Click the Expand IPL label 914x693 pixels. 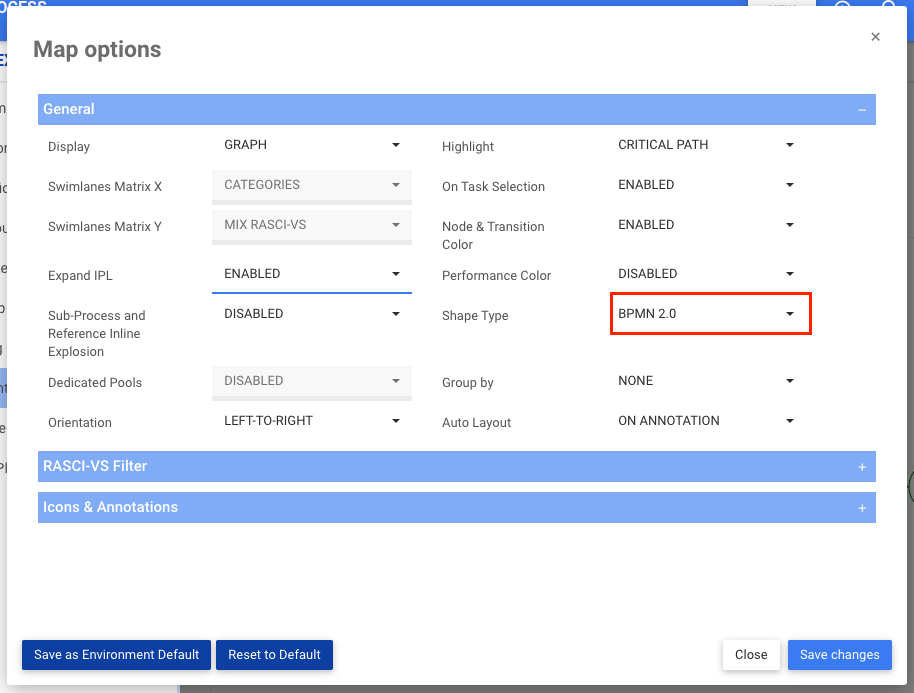click(x=80, y=276)
